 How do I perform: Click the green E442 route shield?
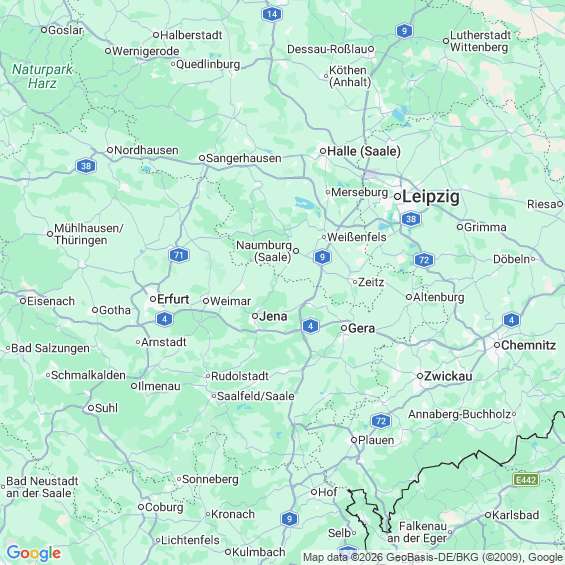pyautogui.click(x=526, y=480)
